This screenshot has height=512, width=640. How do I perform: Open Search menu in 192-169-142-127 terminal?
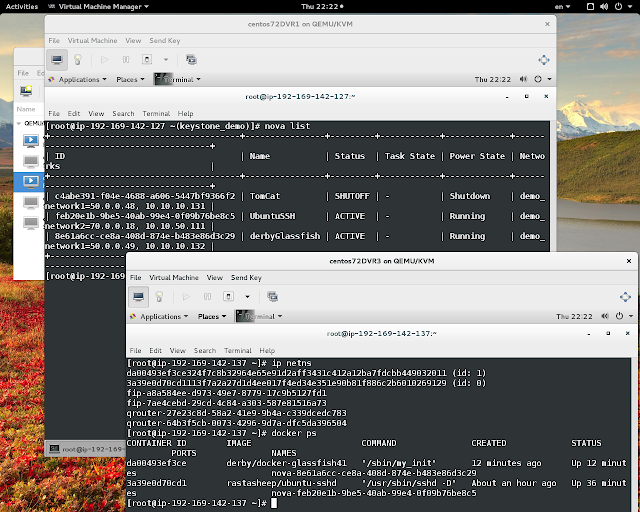click(123, 114)
